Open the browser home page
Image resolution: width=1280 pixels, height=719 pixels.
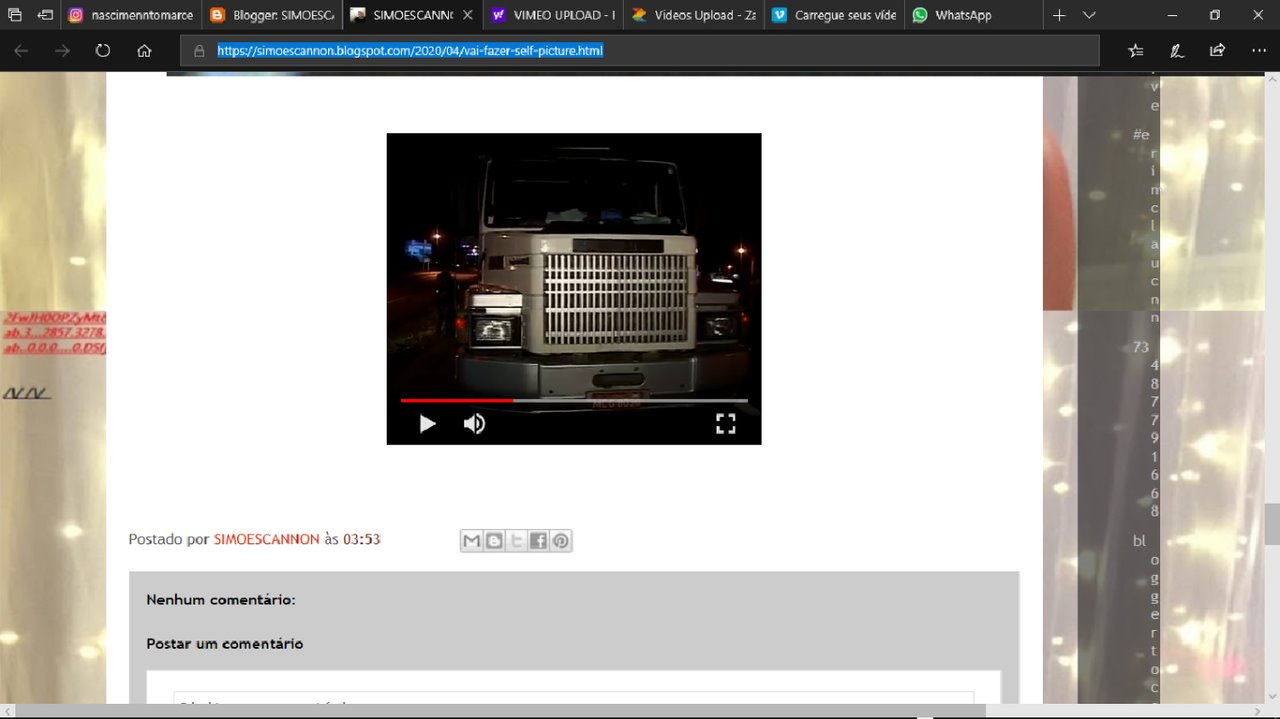tap(144, 50)
